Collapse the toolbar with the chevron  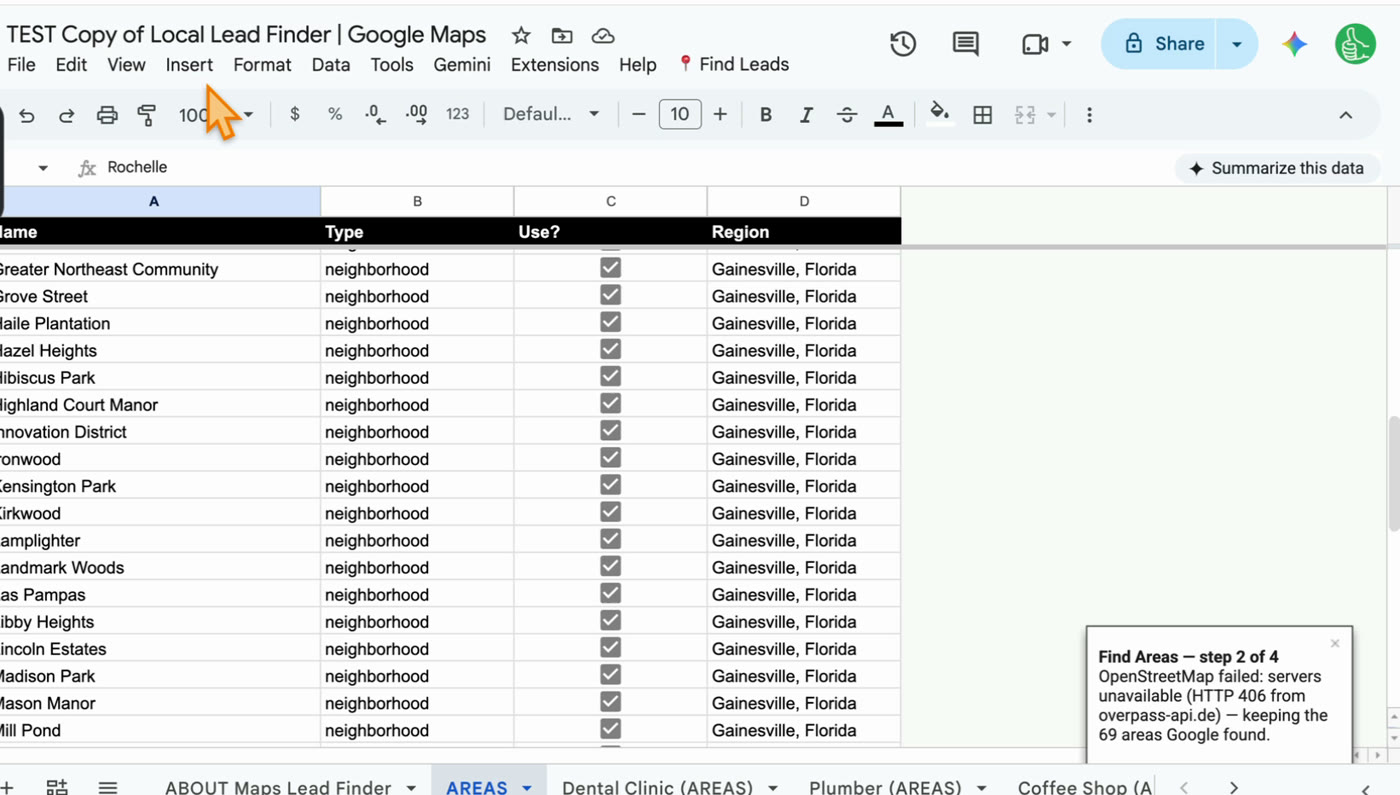[x=1346, y=115]
